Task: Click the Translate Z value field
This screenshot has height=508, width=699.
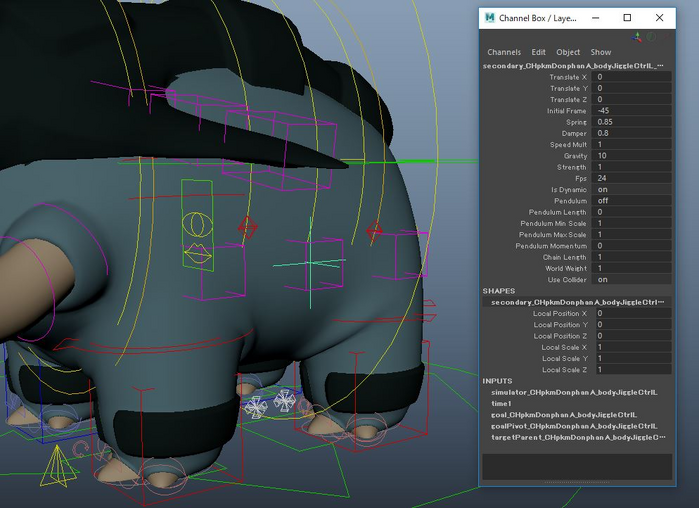Action: click(x=631, y=99)
